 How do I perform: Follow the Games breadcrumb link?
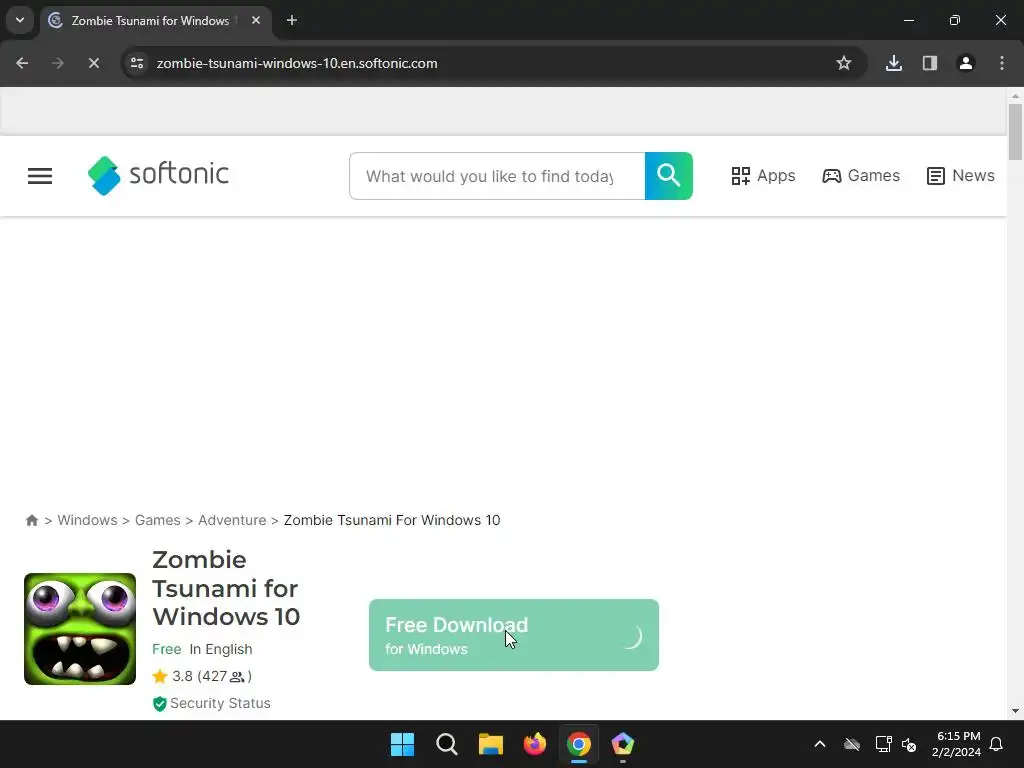pyautogui.click(x=157, y=520)
